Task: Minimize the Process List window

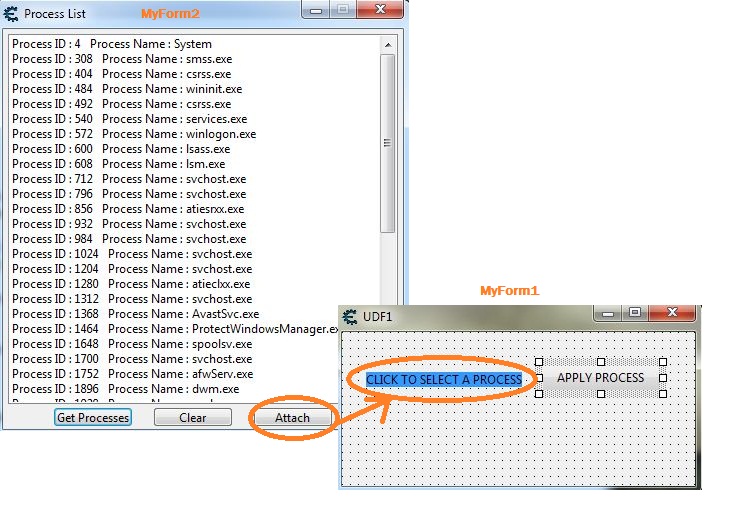Action: point(319,11)
